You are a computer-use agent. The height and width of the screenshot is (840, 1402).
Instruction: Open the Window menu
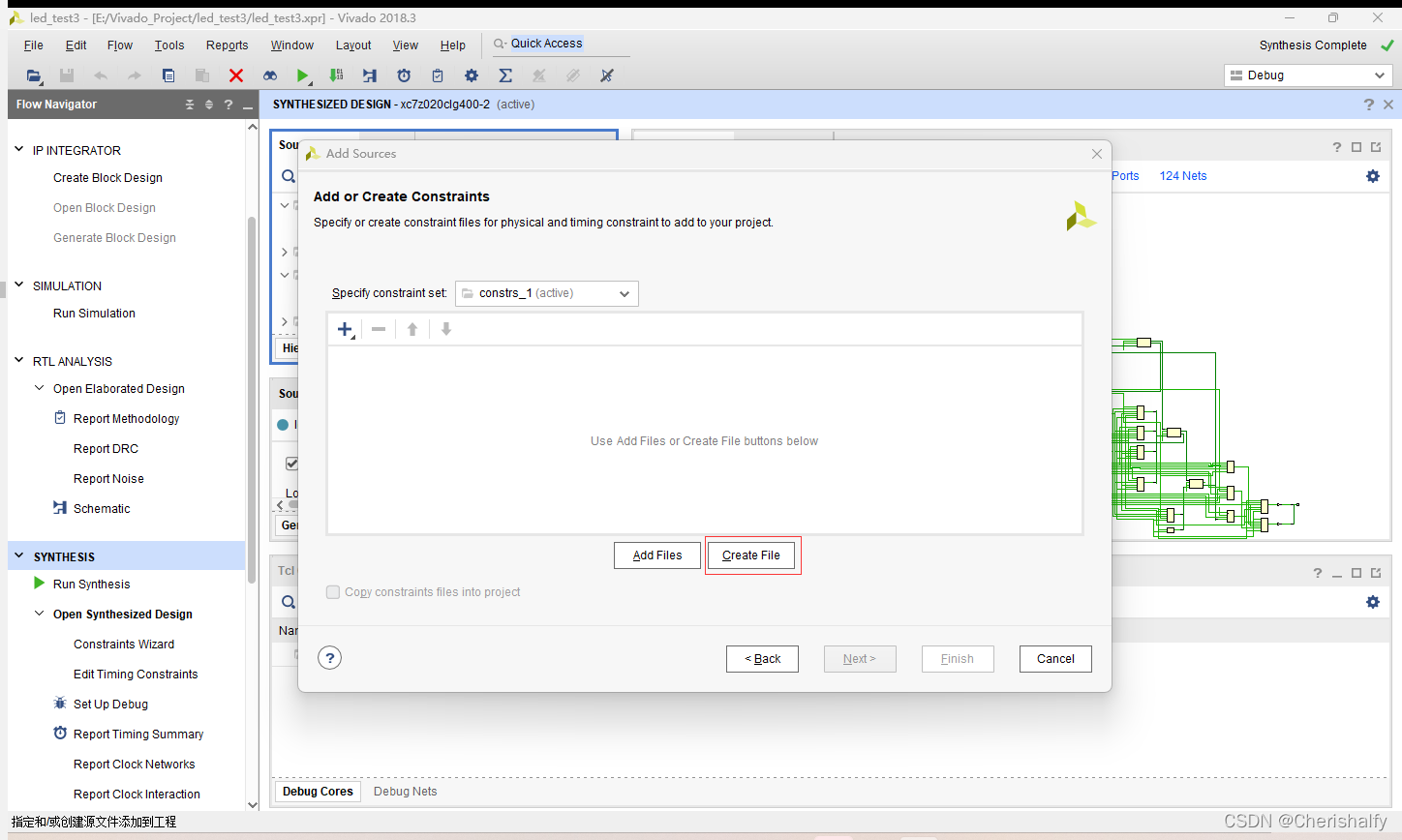(x=292, y=45)
